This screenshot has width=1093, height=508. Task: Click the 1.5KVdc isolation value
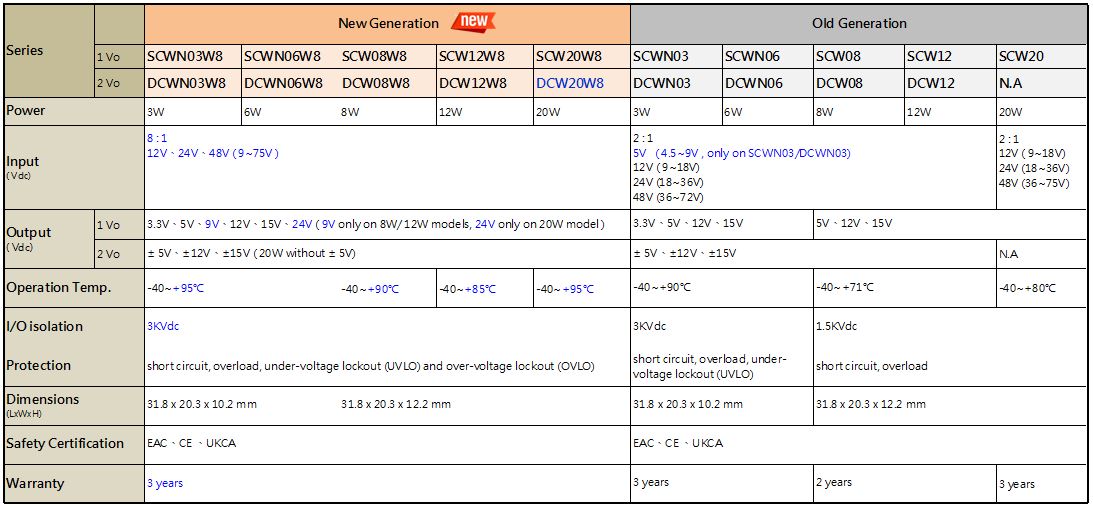[836, 326]
